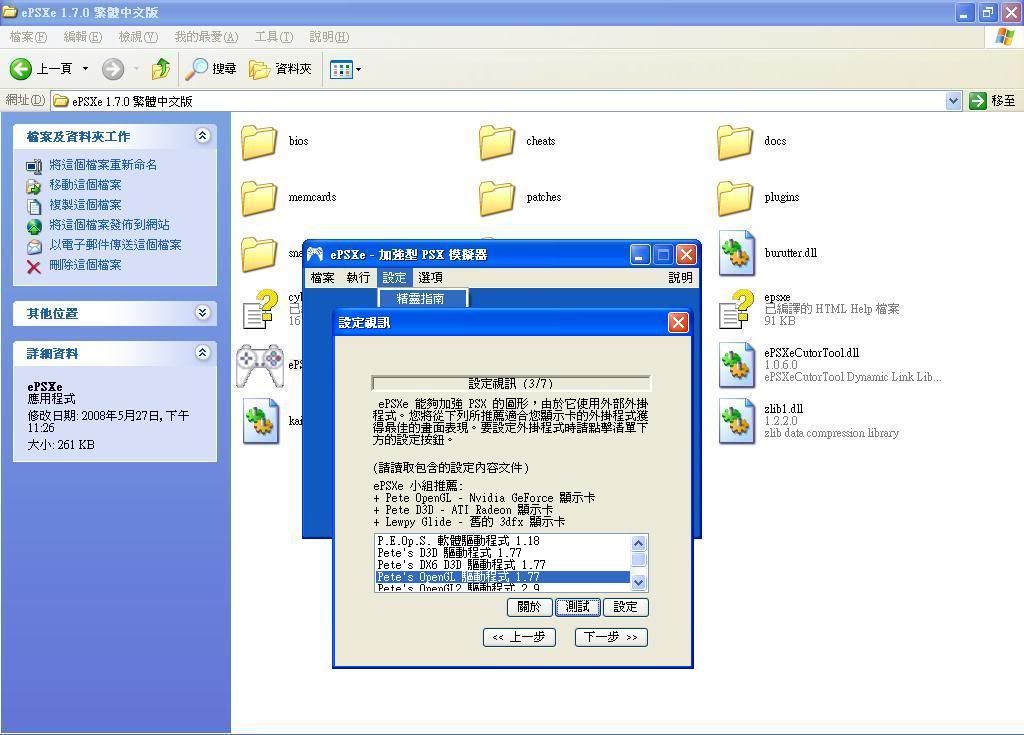The width and height of the screenshot is (1024, 735).
Task: Click the e-mail this file task icon
Action: click(34, 246)
